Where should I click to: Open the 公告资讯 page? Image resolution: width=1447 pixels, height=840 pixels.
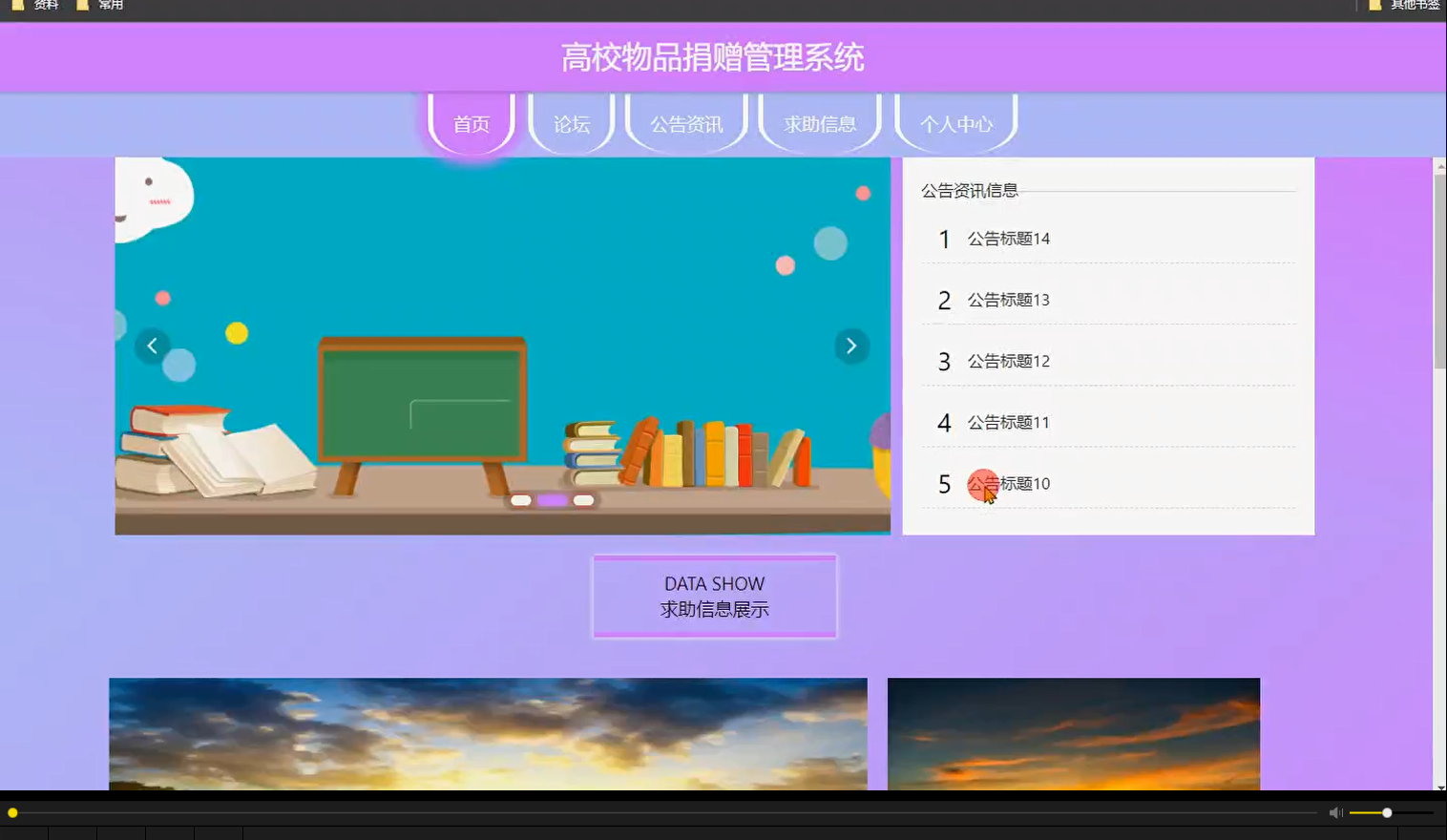click(686, 123)
